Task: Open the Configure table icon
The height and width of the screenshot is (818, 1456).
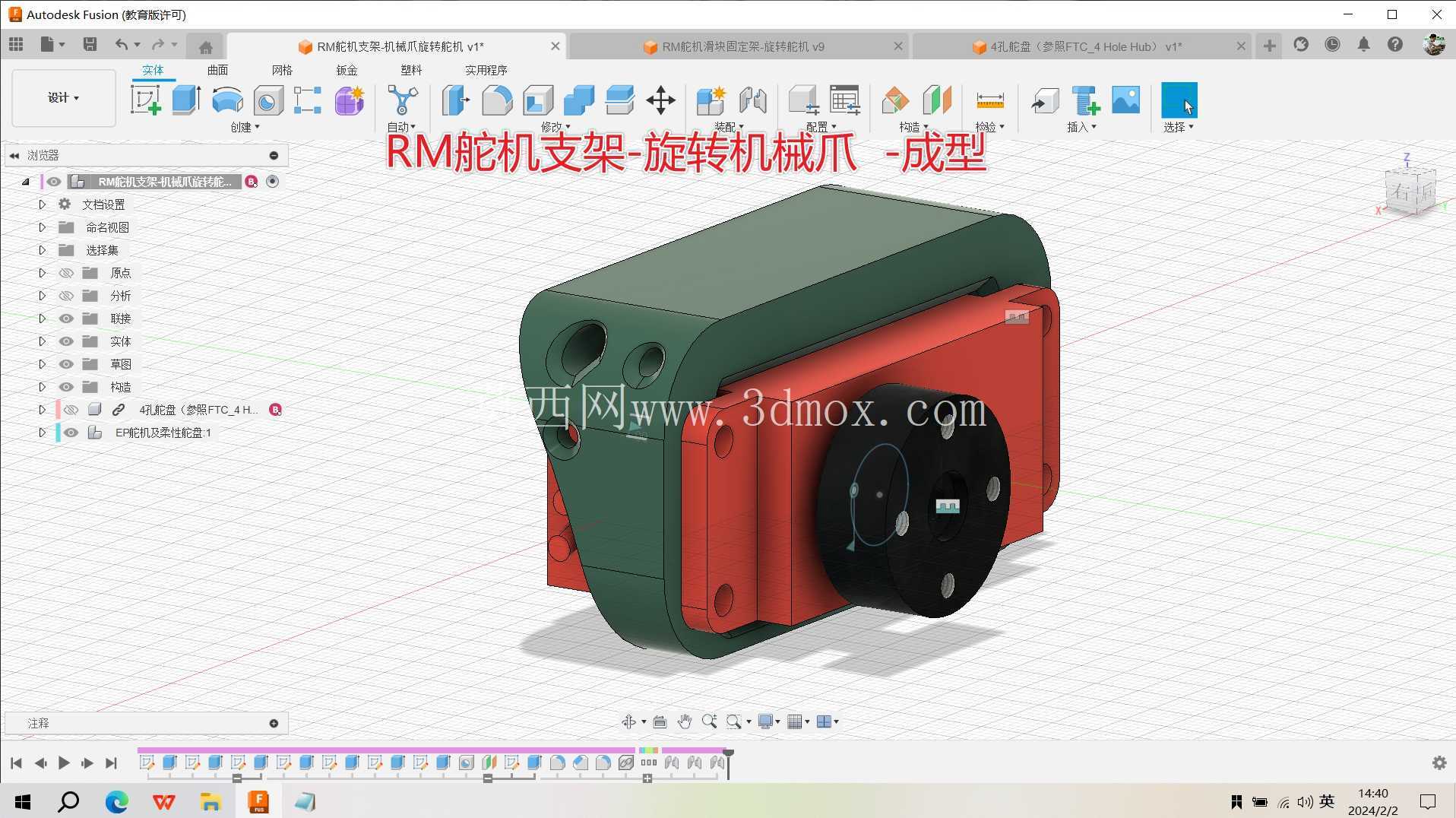Action: click(x=844, y=100)
